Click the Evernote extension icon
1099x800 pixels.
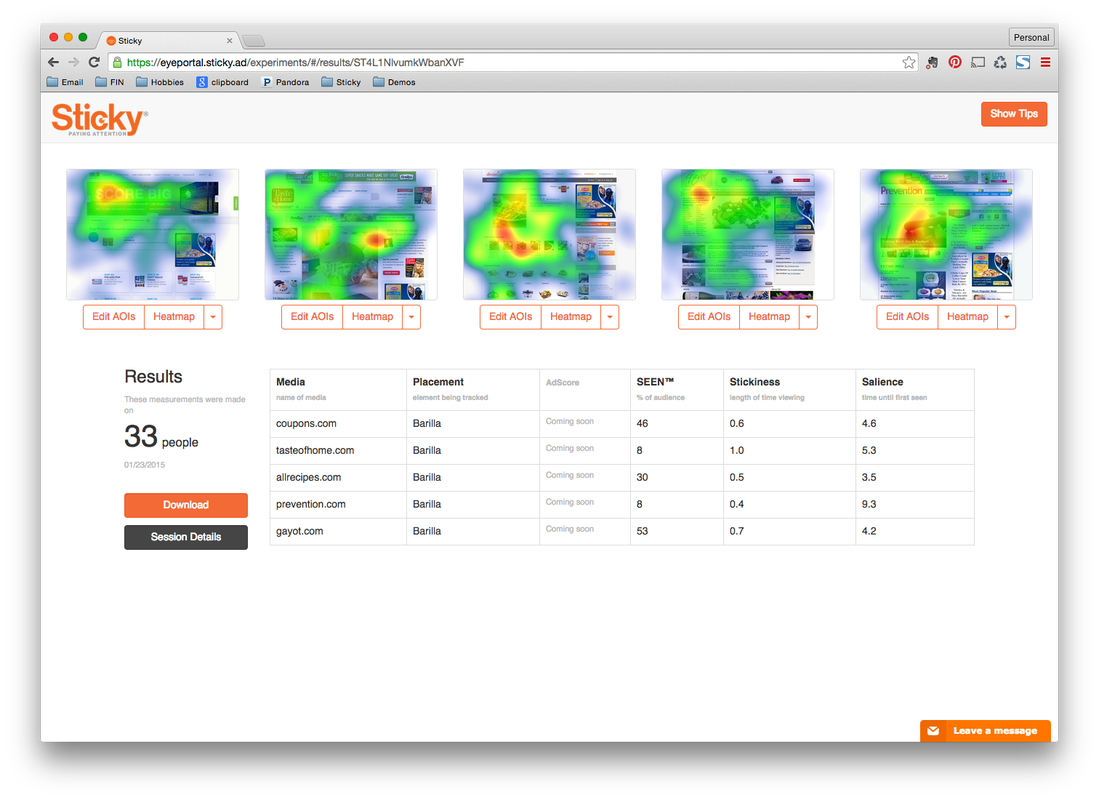pos(932,62)
